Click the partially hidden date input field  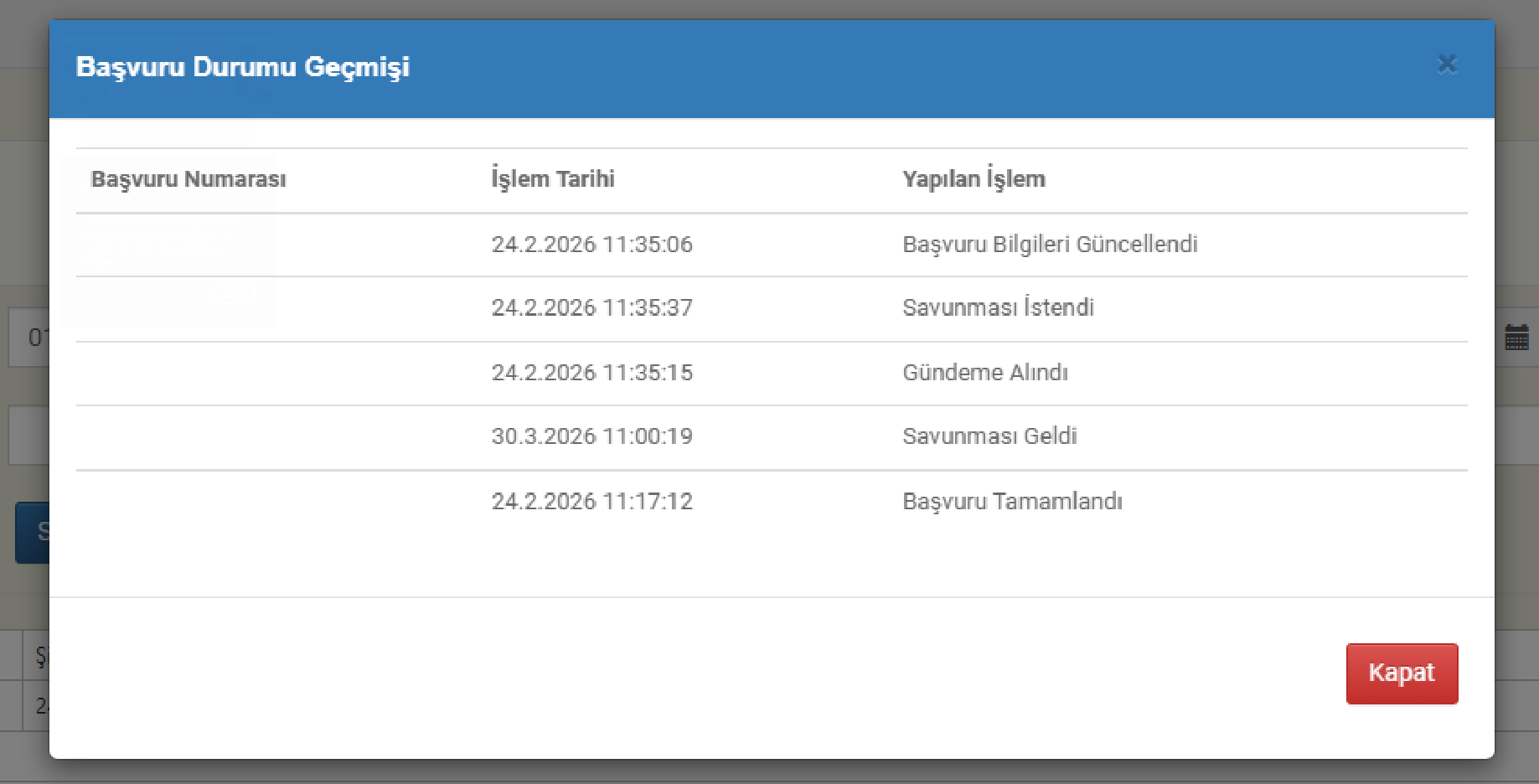click(x=29, y=338)
